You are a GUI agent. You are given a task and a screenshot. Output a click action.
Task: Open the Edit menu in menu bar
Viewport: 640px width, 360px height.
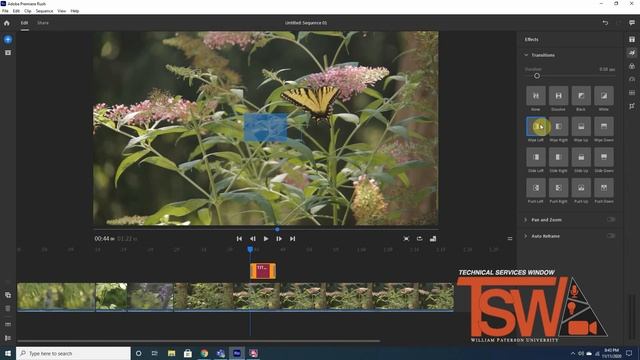(16, 11)
